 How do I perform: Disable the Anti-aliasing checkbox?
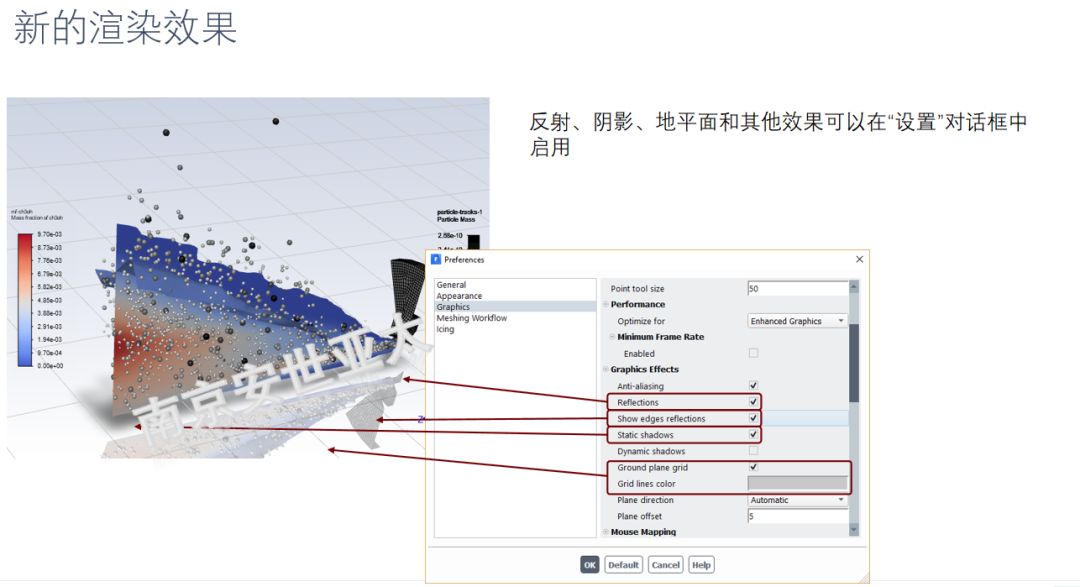point(753,386)
